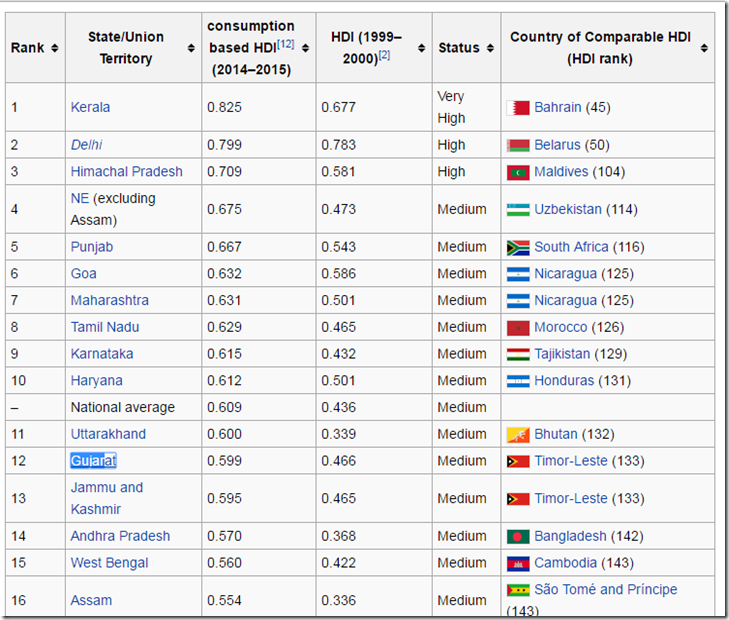Screen dimensions: 729x620
Task: Click the Uzbekistan flag icon
Action: (518, 210)
